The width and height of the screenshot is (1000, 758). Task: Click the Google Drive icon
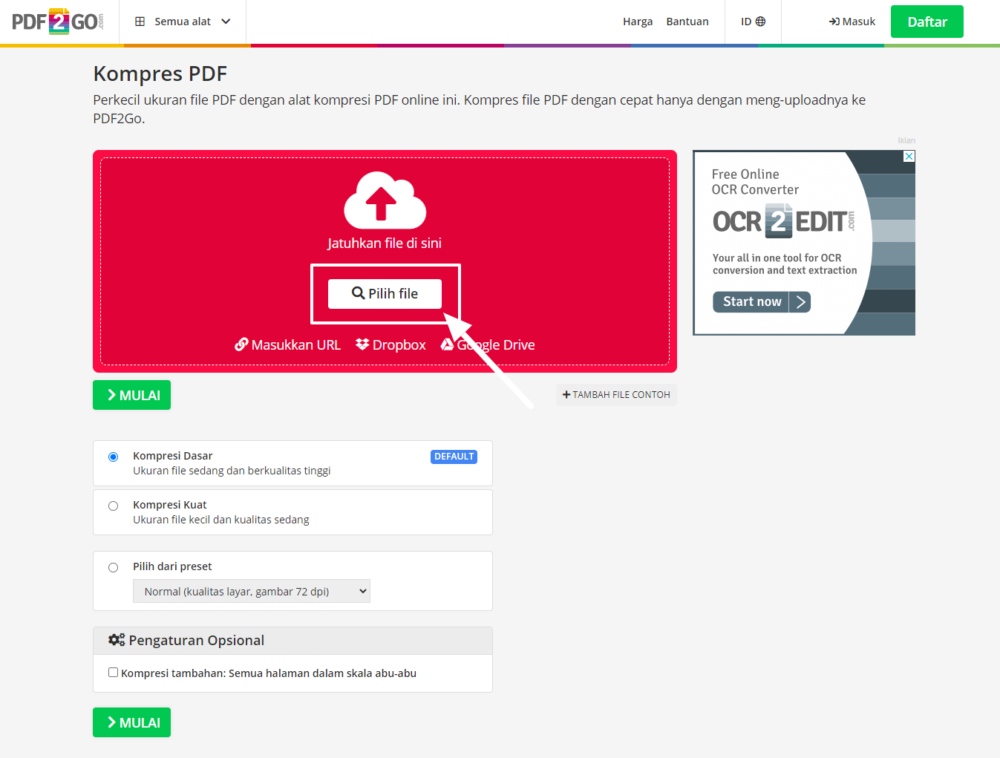coord(448,345)
